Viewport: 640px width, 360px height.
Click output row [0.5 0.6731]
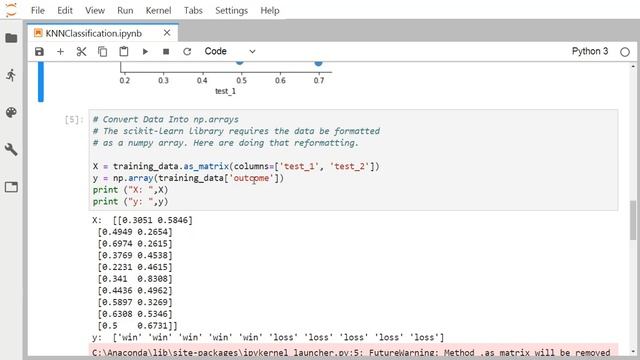138,326
